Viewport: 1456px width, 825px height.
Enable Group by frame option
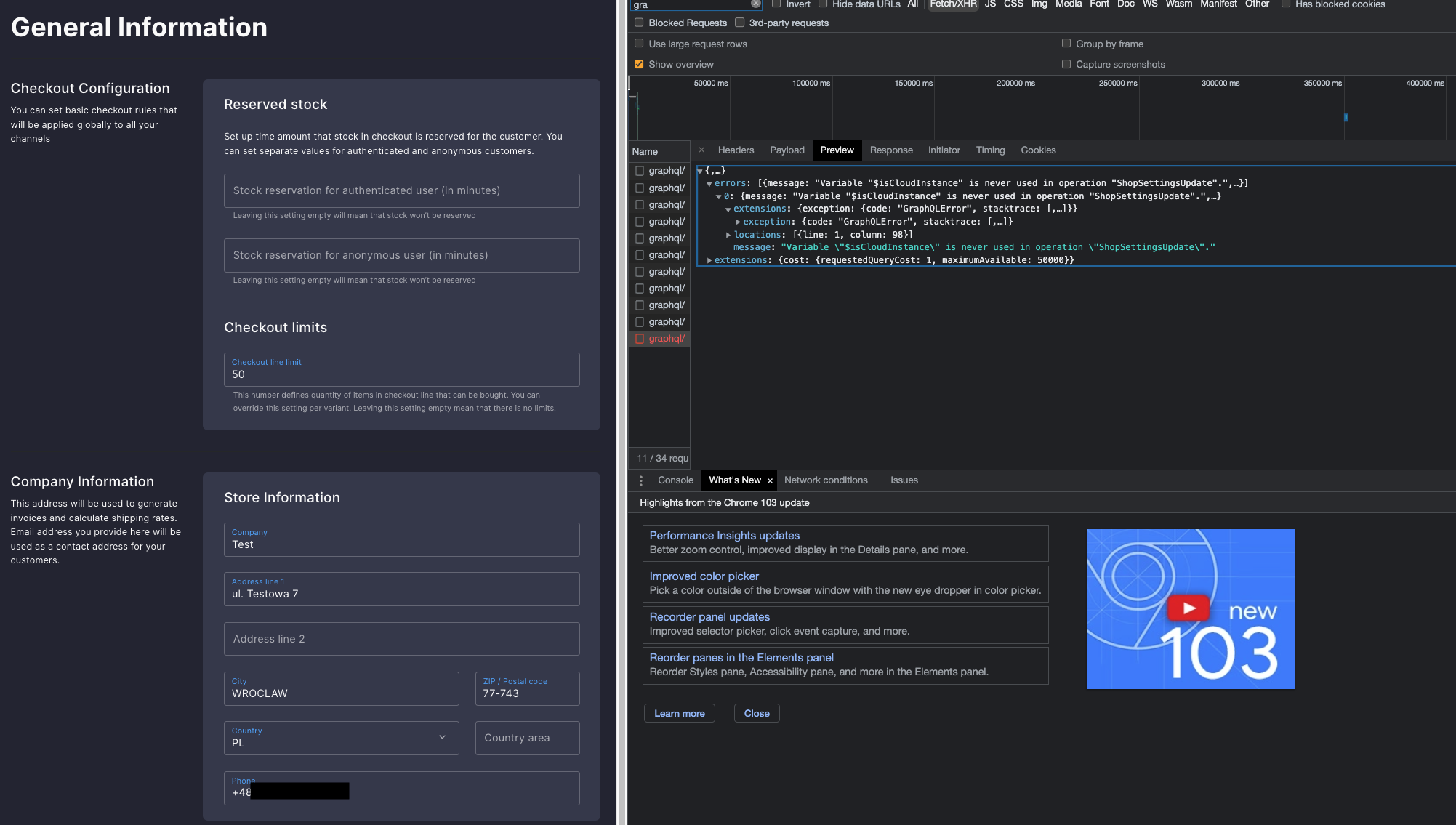pyautogui.click(x=1066, y=44)
